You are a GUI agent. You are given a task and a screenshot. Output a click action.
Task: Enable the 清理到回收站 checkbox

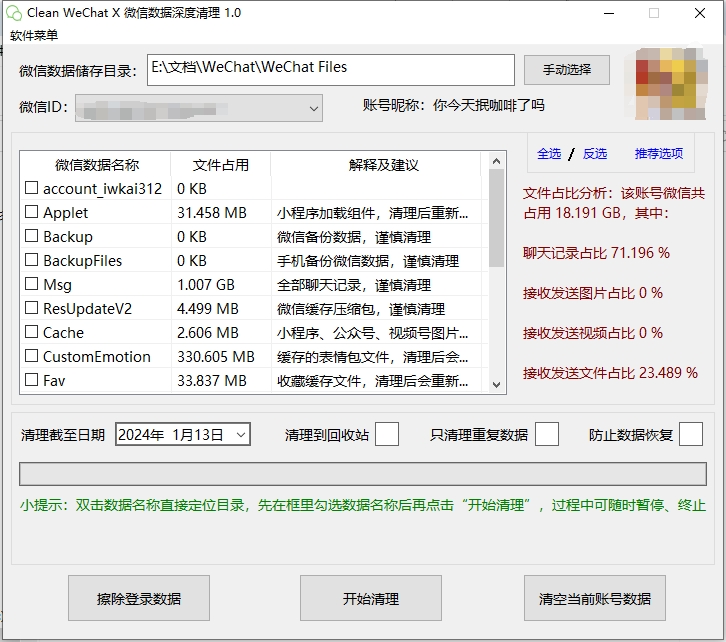pos(387,434)
